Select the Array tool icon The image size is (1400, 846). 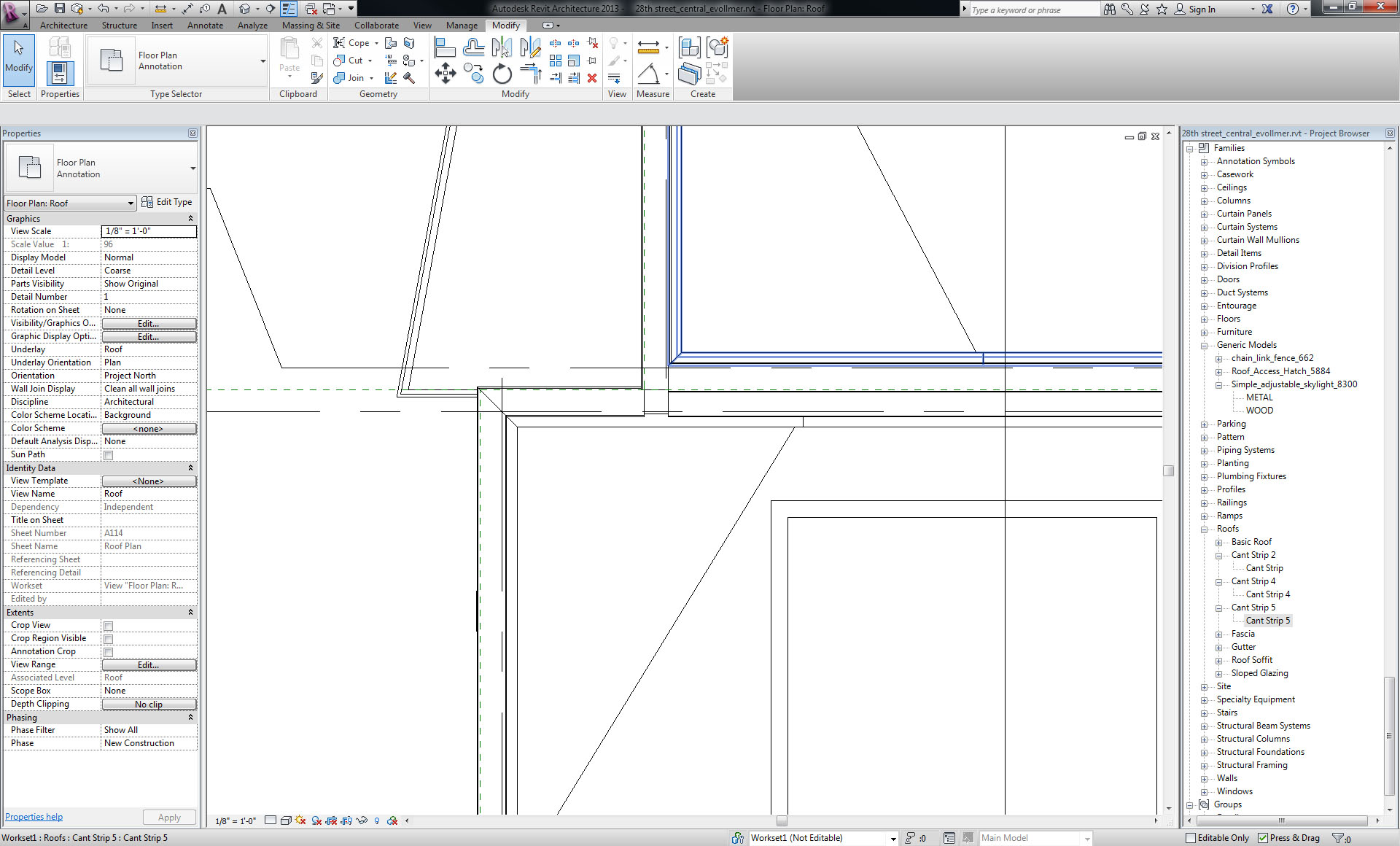pyautogui.click(x=556, y=61)
